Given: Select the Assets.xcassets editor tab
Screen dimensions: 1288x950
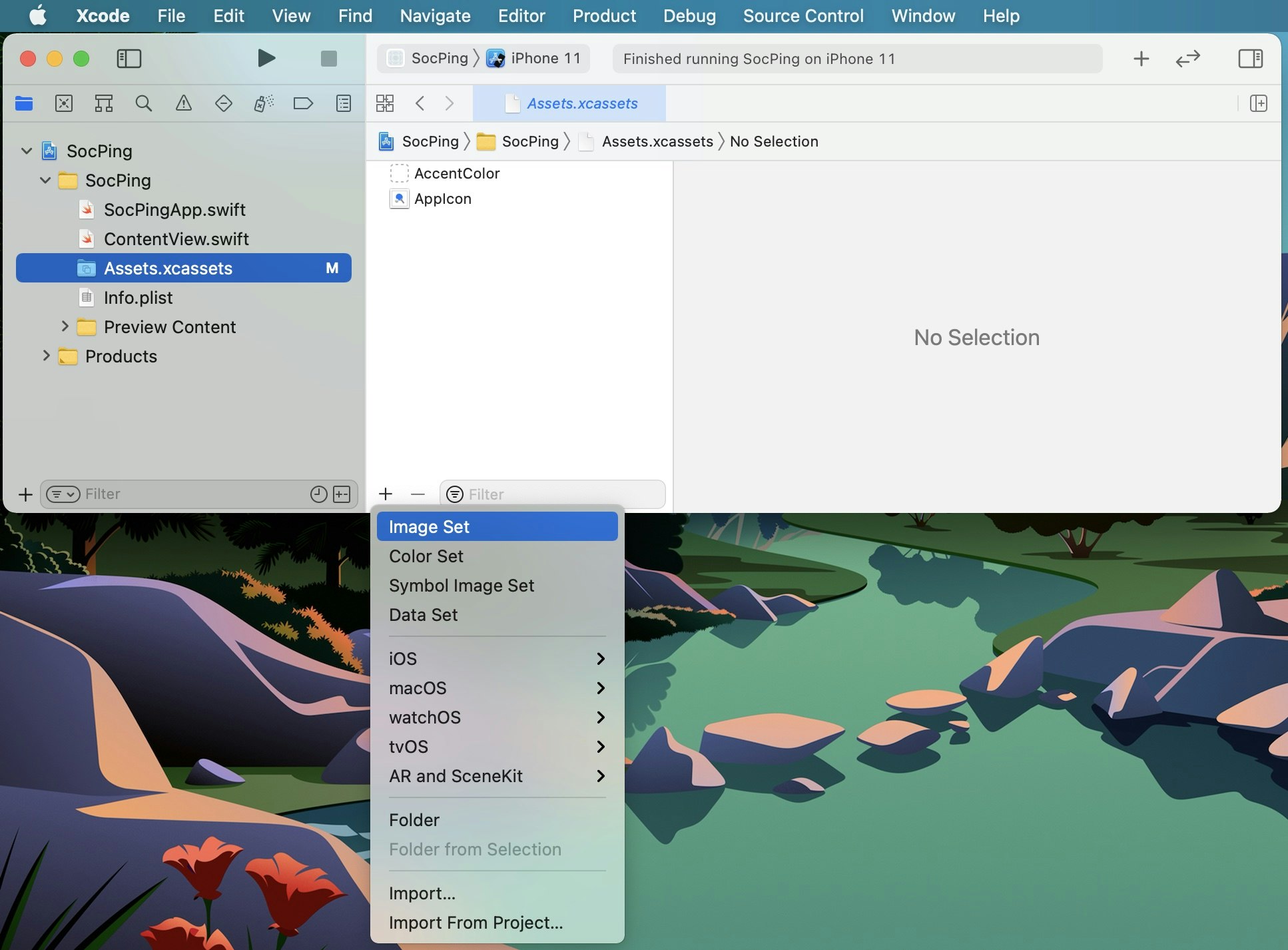Looking at the screenshot, I should [570, 103].
